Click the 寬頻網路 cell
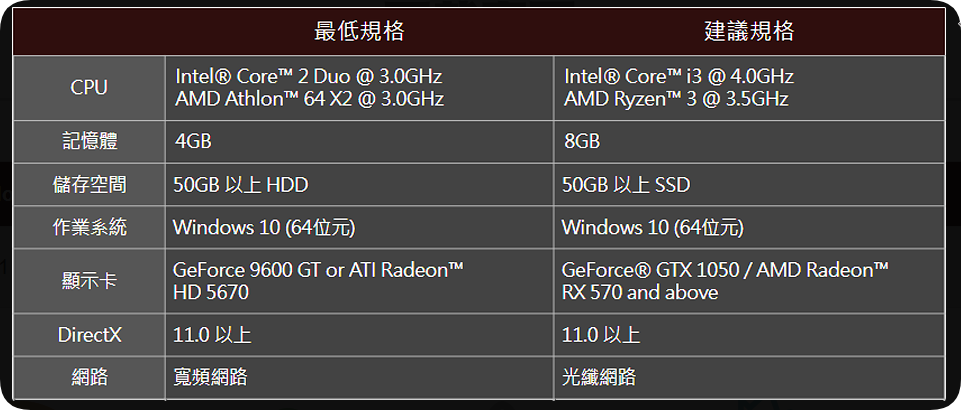961x410 pixels. point(211,377)
